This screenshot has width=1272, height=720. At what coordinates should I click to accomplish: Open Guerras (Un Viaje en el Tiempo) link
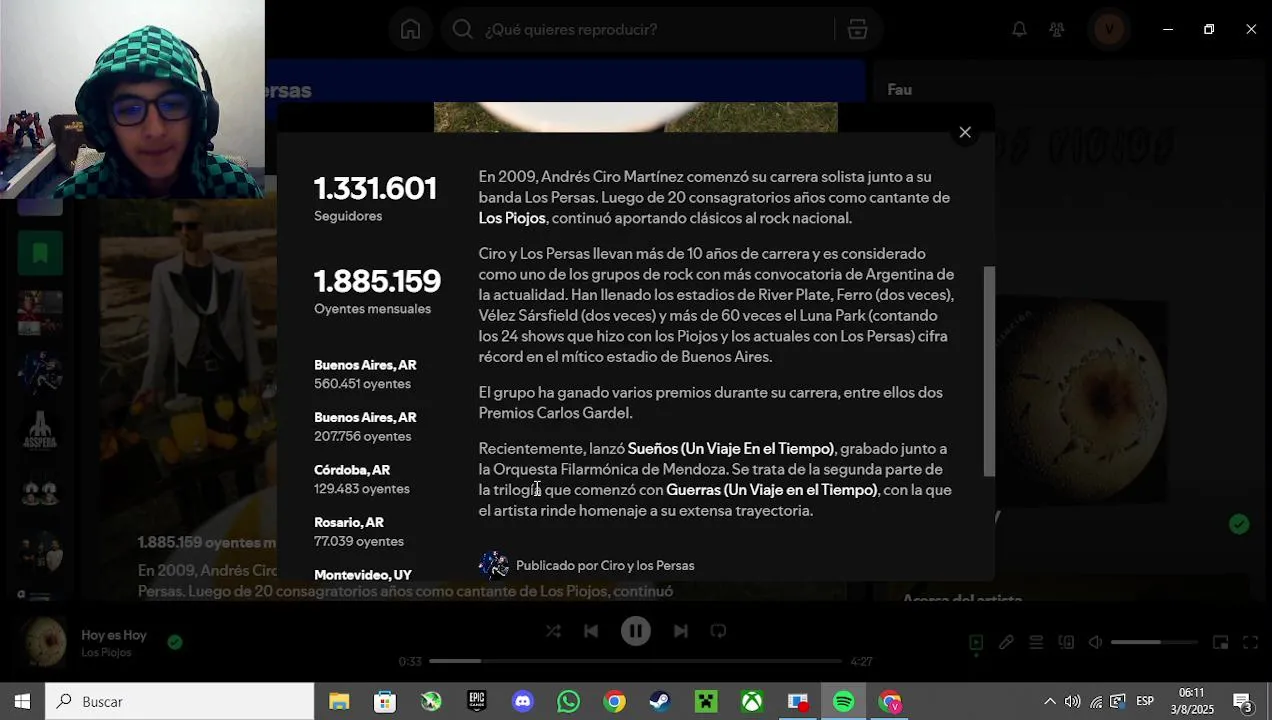(771, 490)
